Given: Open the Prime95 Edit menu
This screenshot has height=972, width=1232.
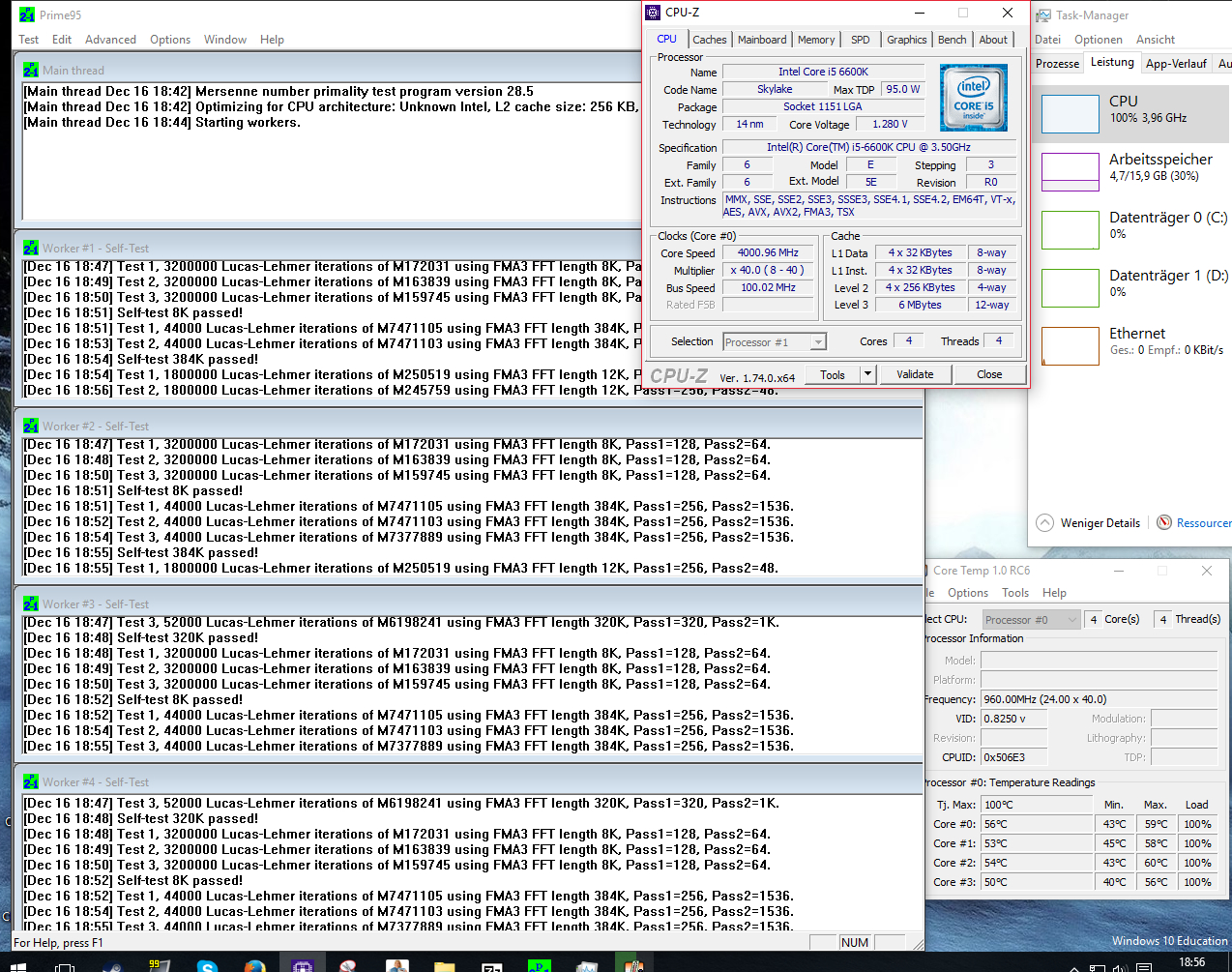Looking at the screenshot, I should tap(62, 40).
